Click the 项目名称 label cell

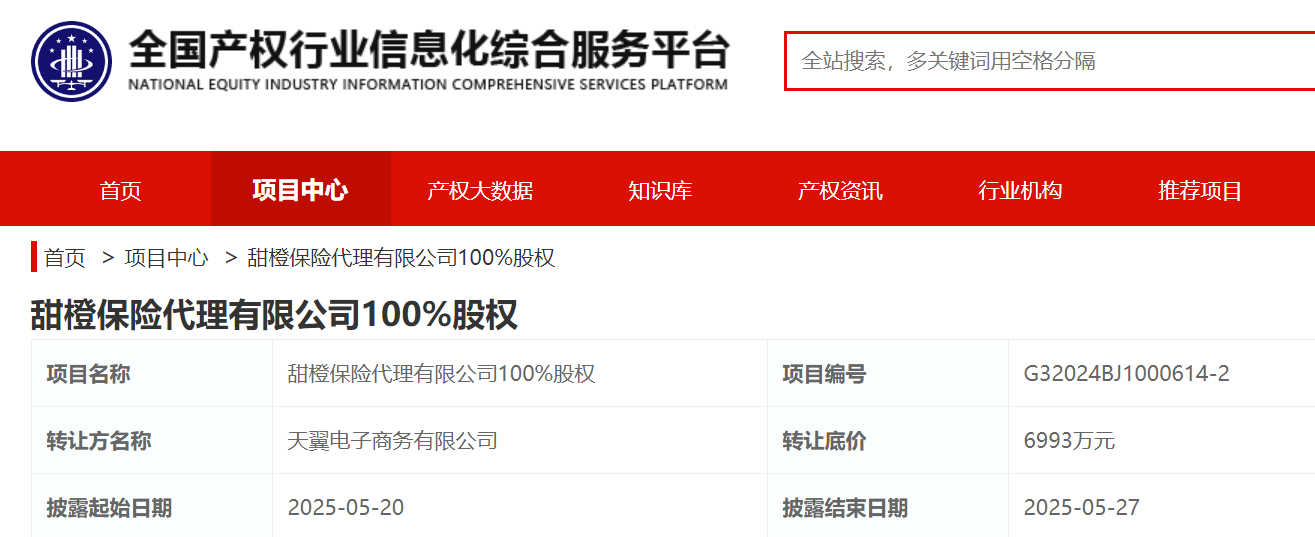[152, 374]
